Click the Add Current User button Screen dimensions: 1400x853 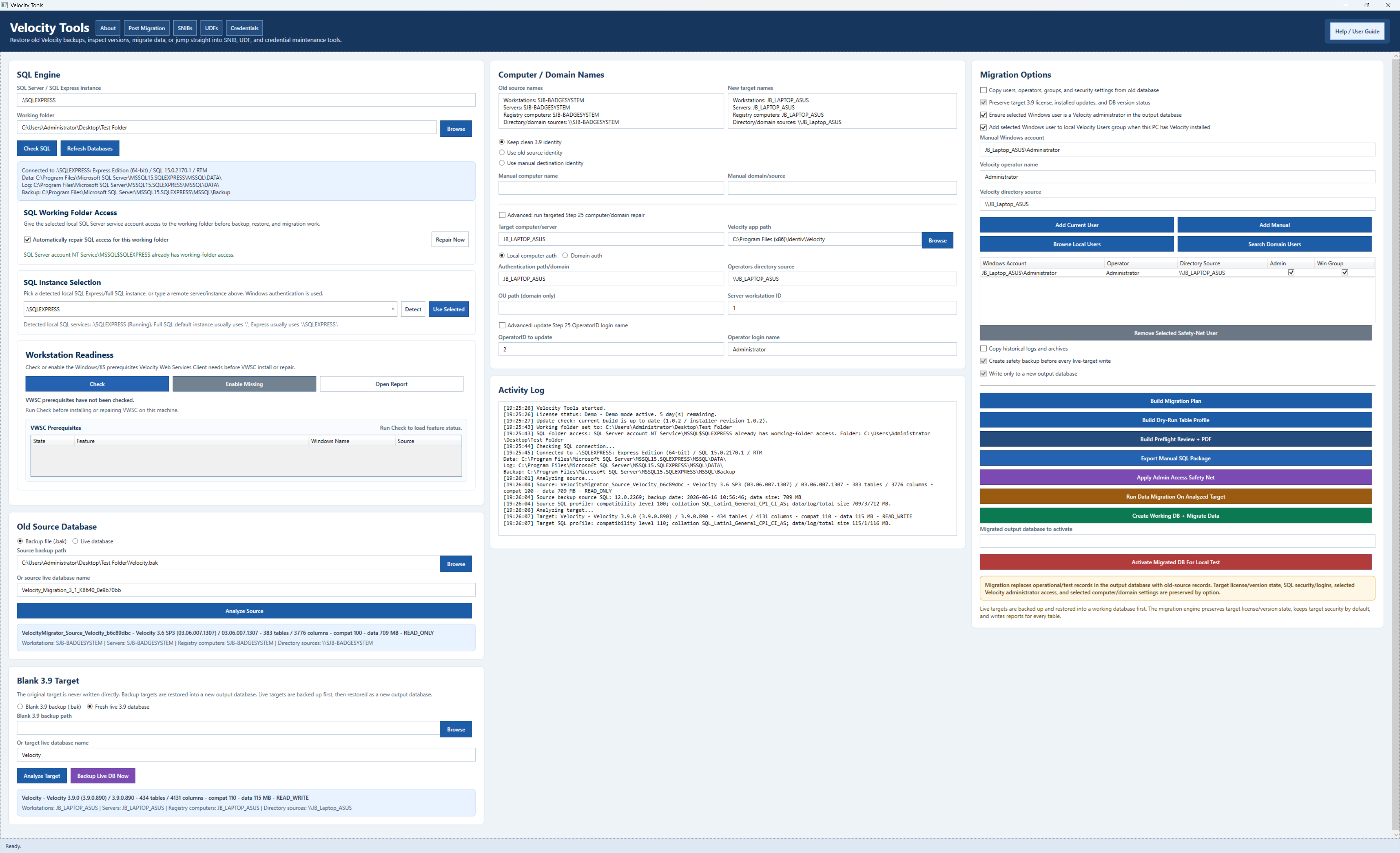pos(1077,225)
